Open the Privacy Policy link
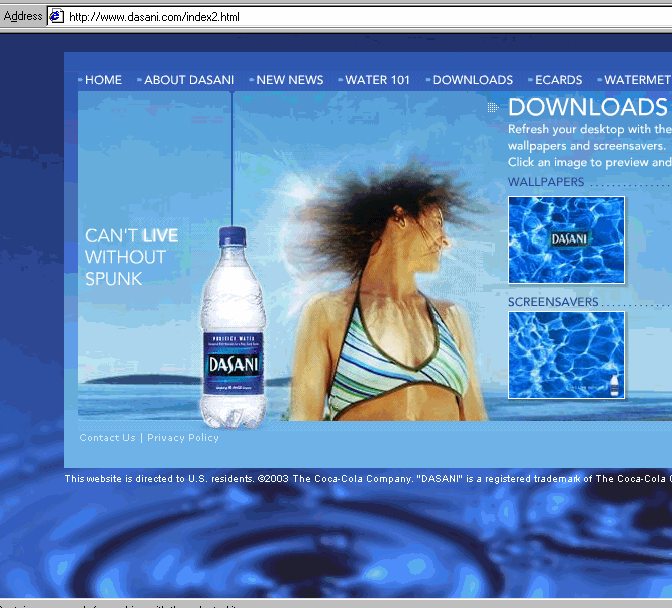 click(183, 437)
